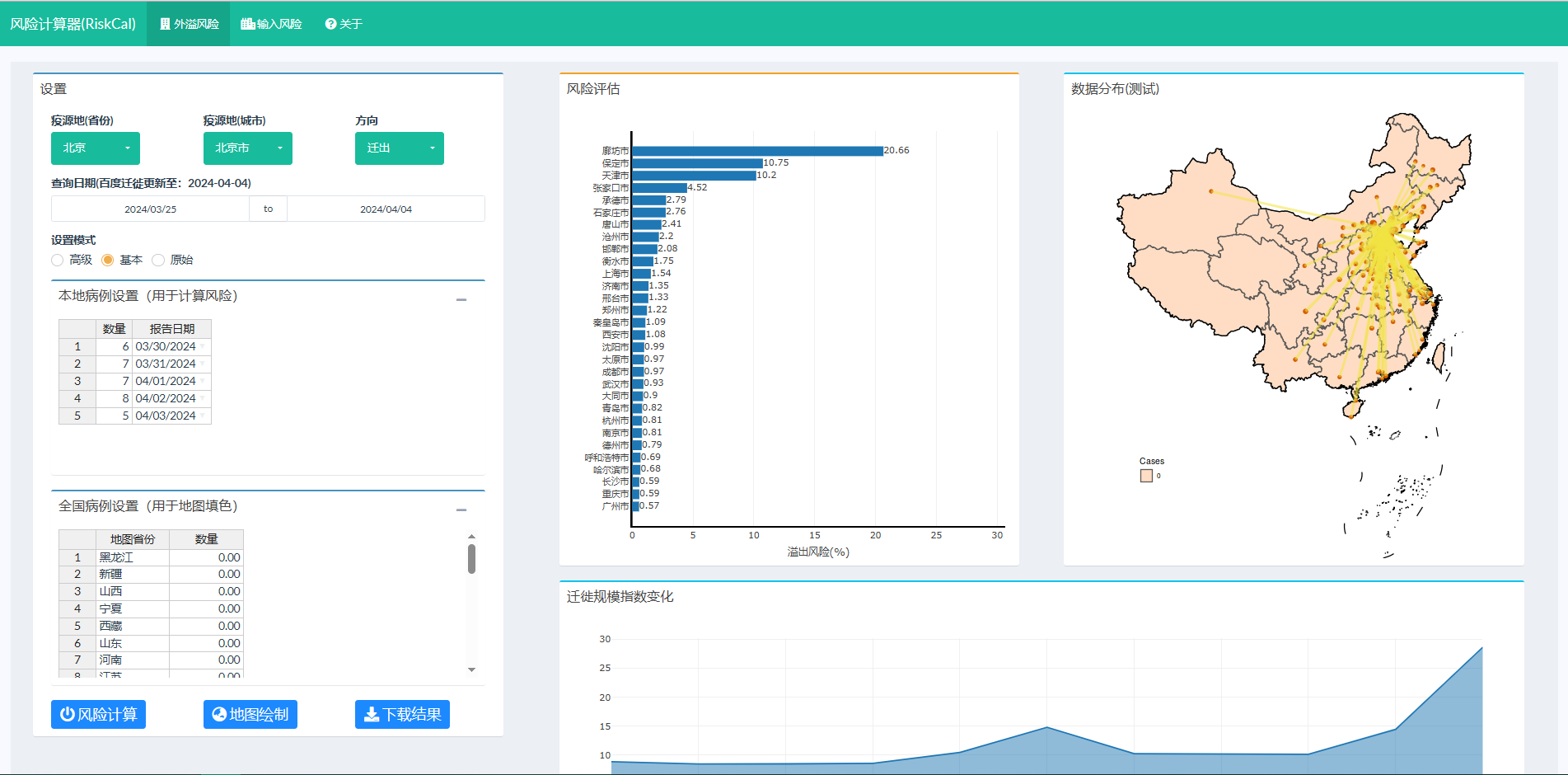Click the 风险计算(RiskCal) brand title link

(73, 24)
